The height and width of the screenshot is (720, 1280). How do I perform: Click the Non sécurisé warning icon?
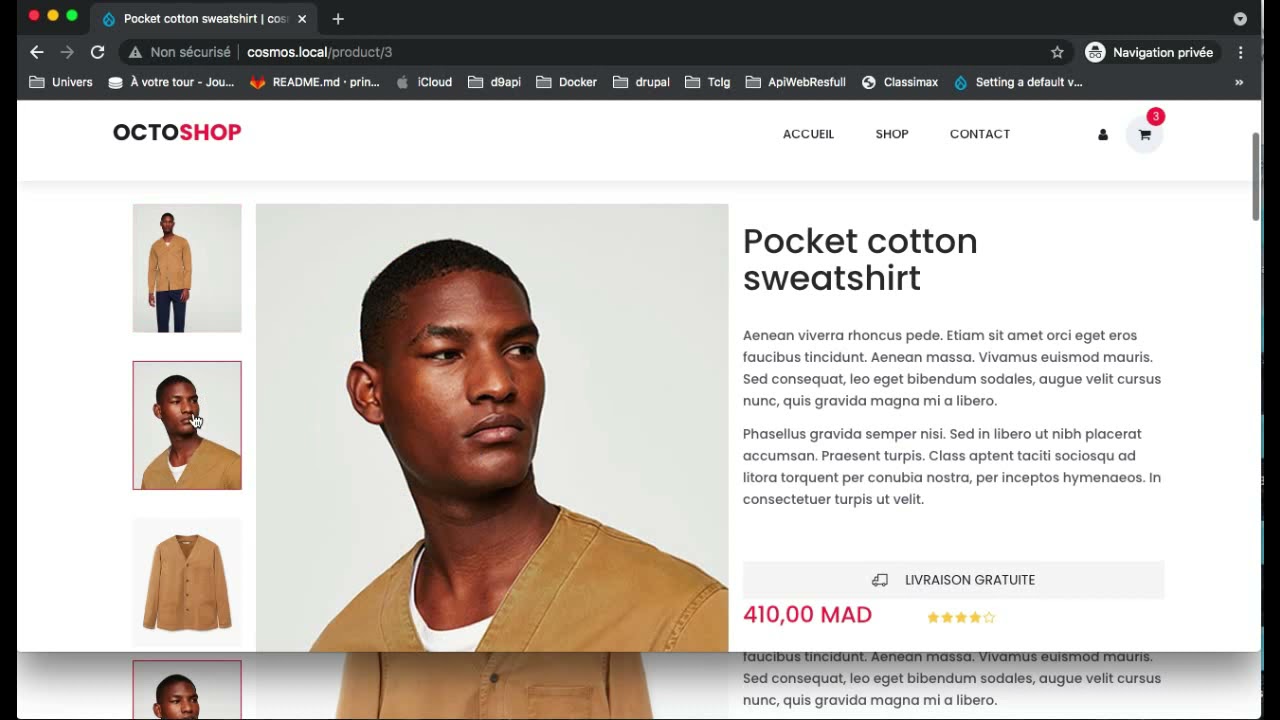(x=135, y=52)
